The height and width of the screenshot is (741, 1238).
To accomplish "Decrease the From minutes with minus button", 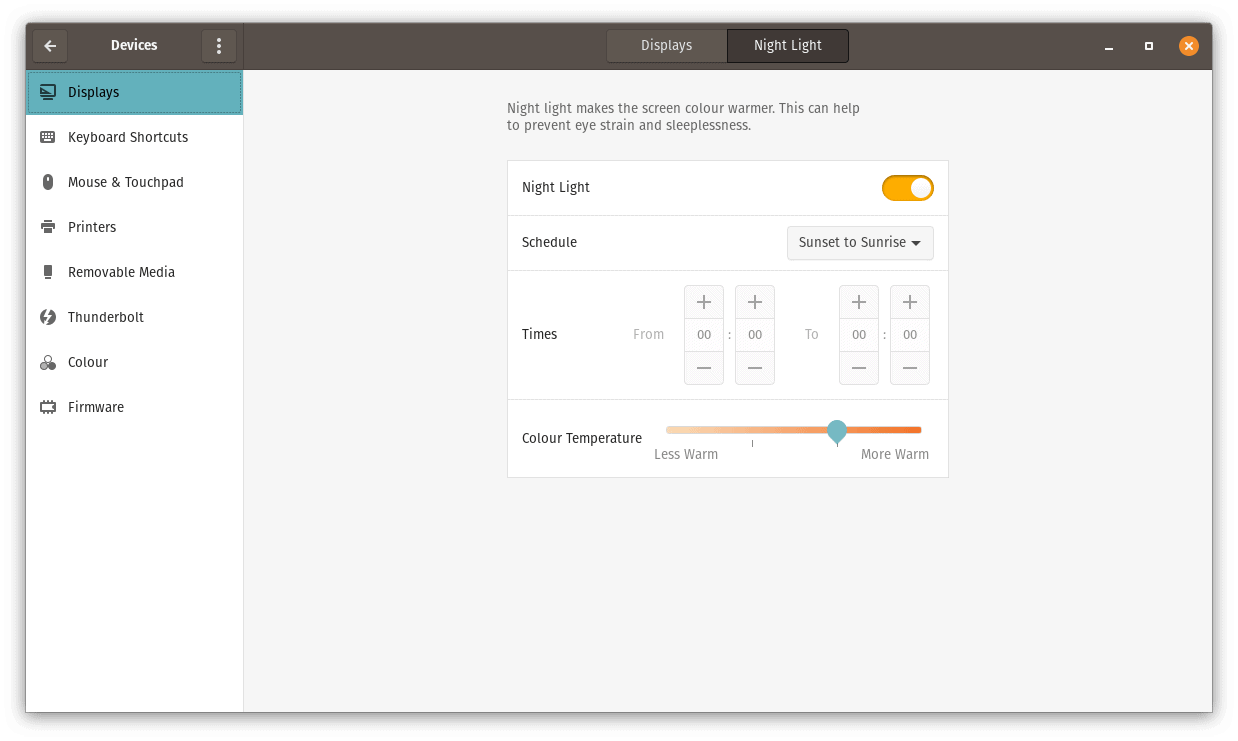I will point(755,368).
